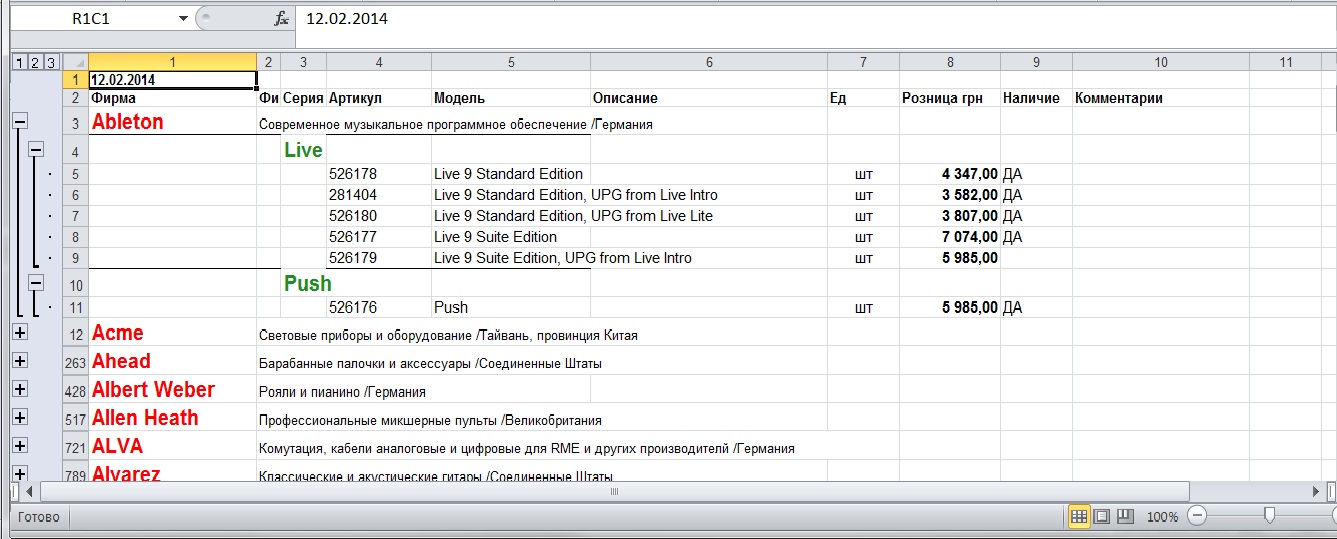The width and height of the screenshot is (1337, 539).
Task: Select column header 5
Action: coord(511,62)
